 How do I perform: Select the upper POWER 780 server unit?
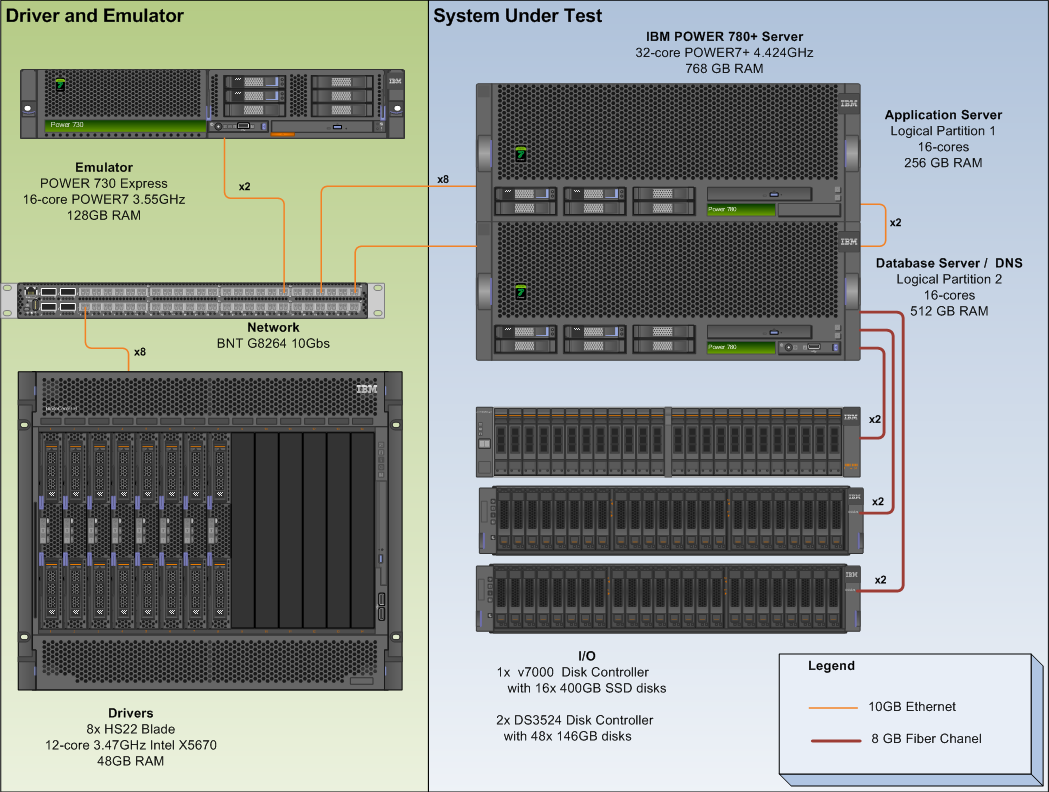[667, 151]
